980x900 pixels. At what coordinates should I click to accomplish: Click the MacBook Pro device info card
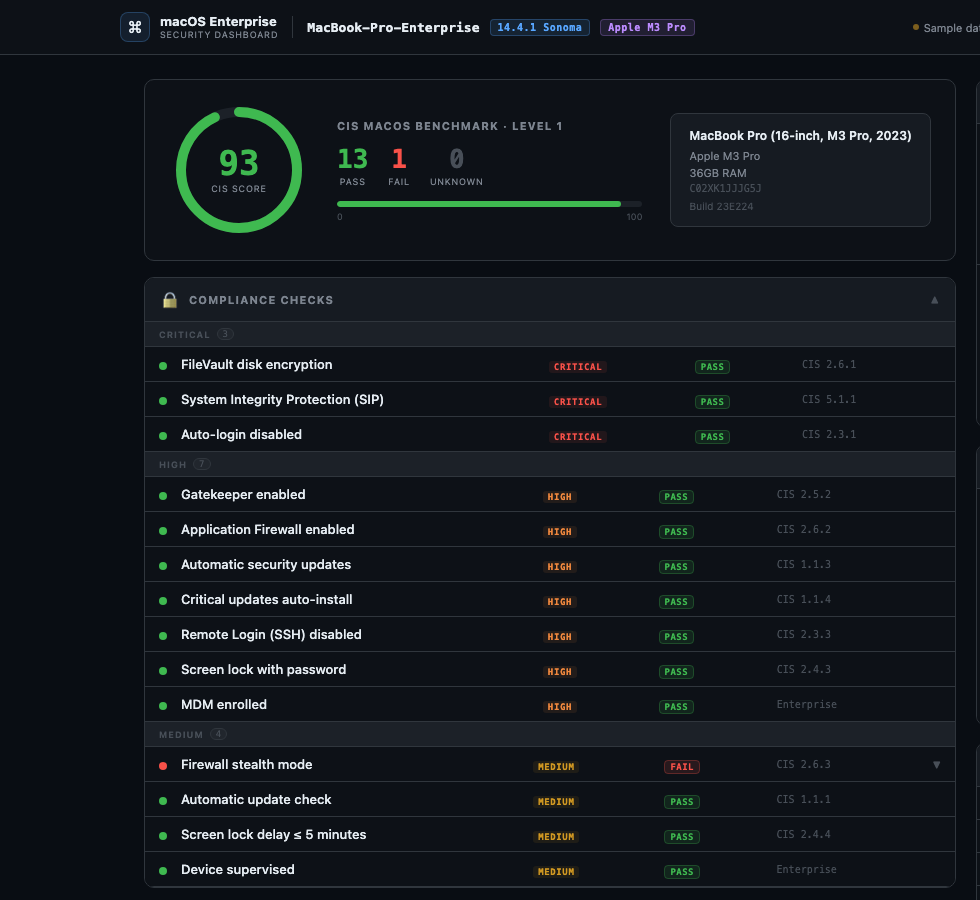[800, 170]
